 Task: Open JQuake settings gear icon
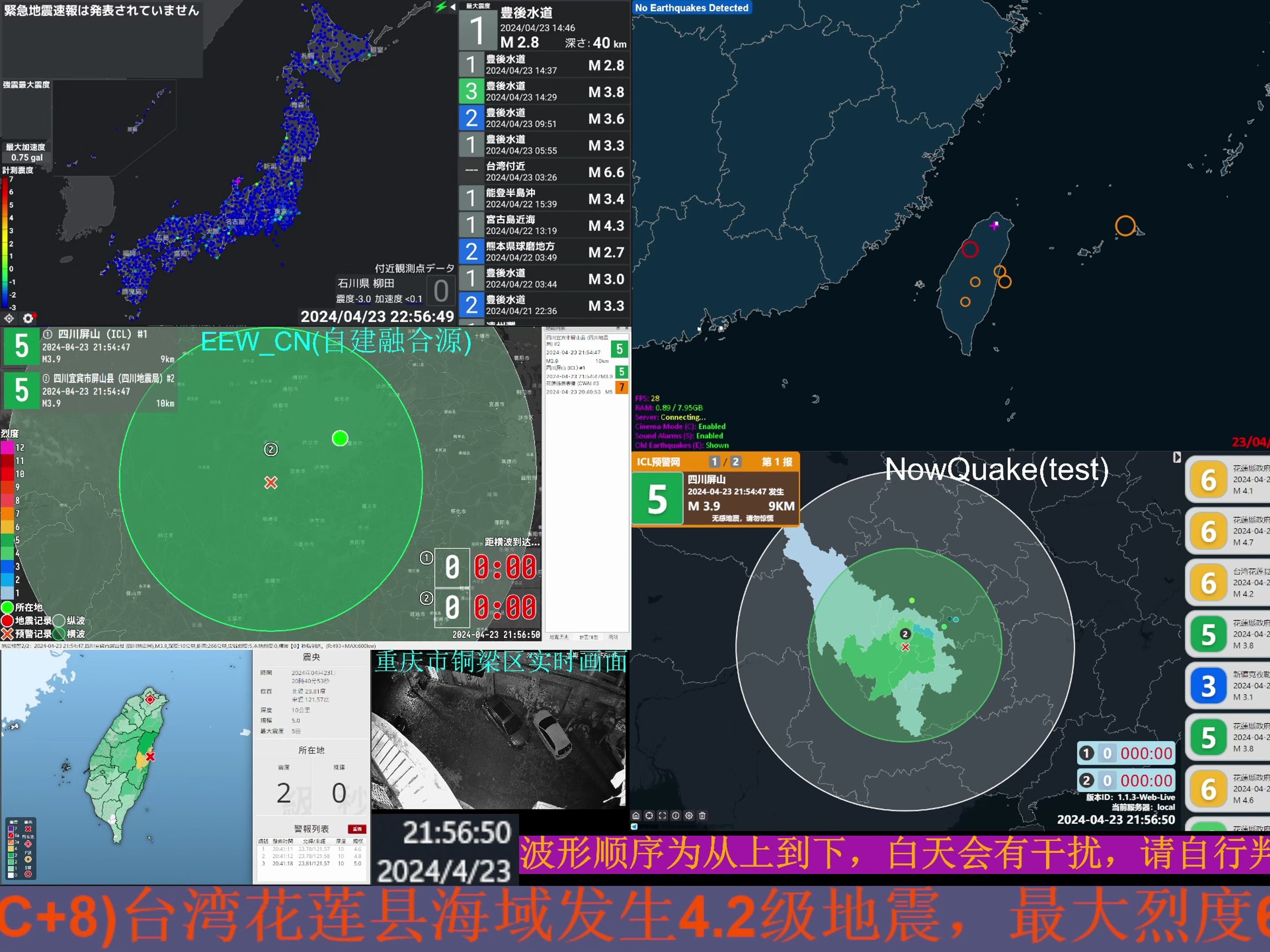pyautogui.click(x=28, y=318)
